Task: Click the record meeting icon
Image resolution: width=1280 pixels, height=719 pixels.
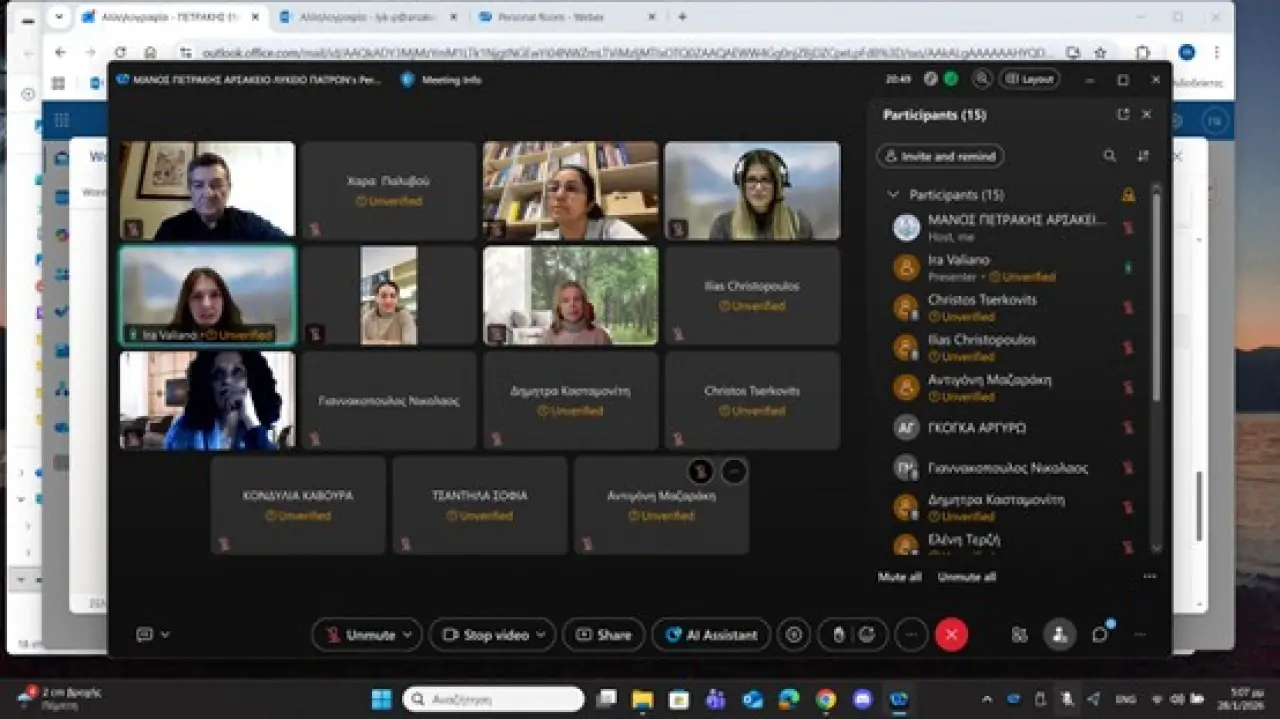Action: pos(794,635)
